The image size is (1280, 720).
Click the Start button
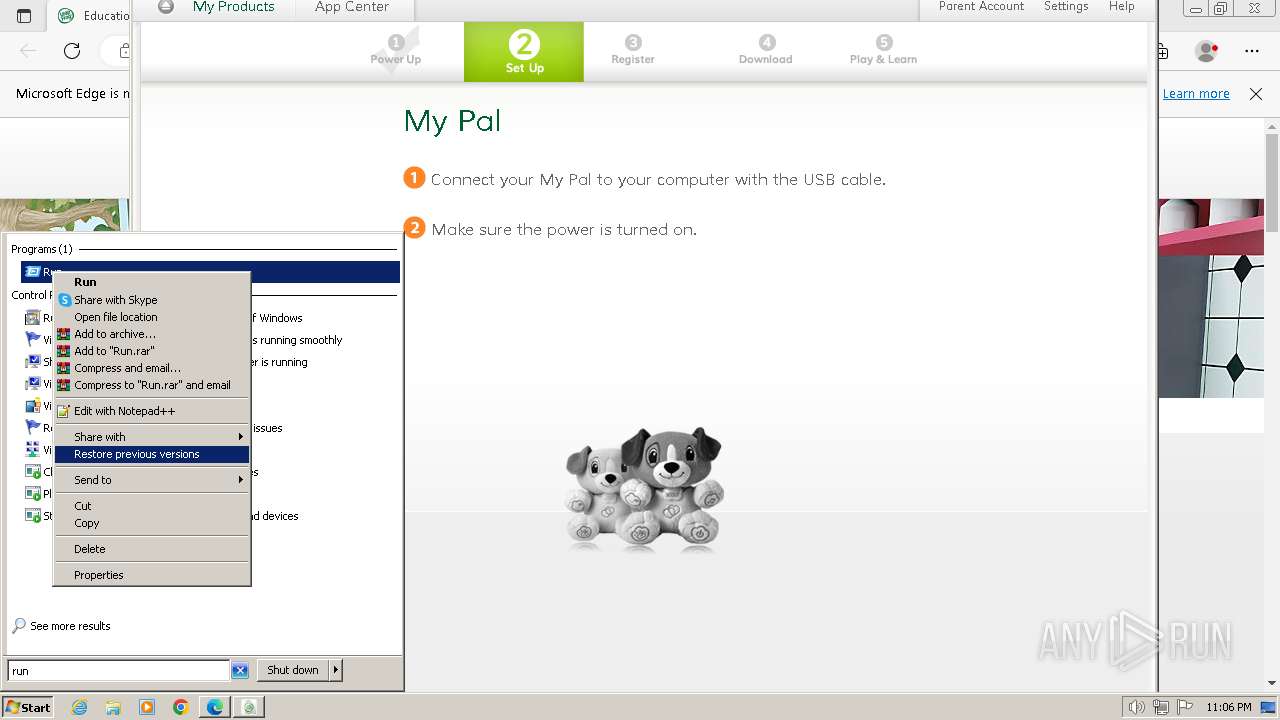click(x=27, y=707)
